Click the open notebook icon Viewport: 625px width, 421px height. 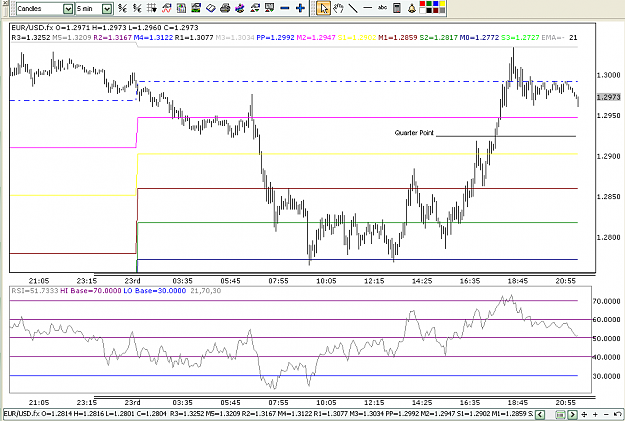210,8
